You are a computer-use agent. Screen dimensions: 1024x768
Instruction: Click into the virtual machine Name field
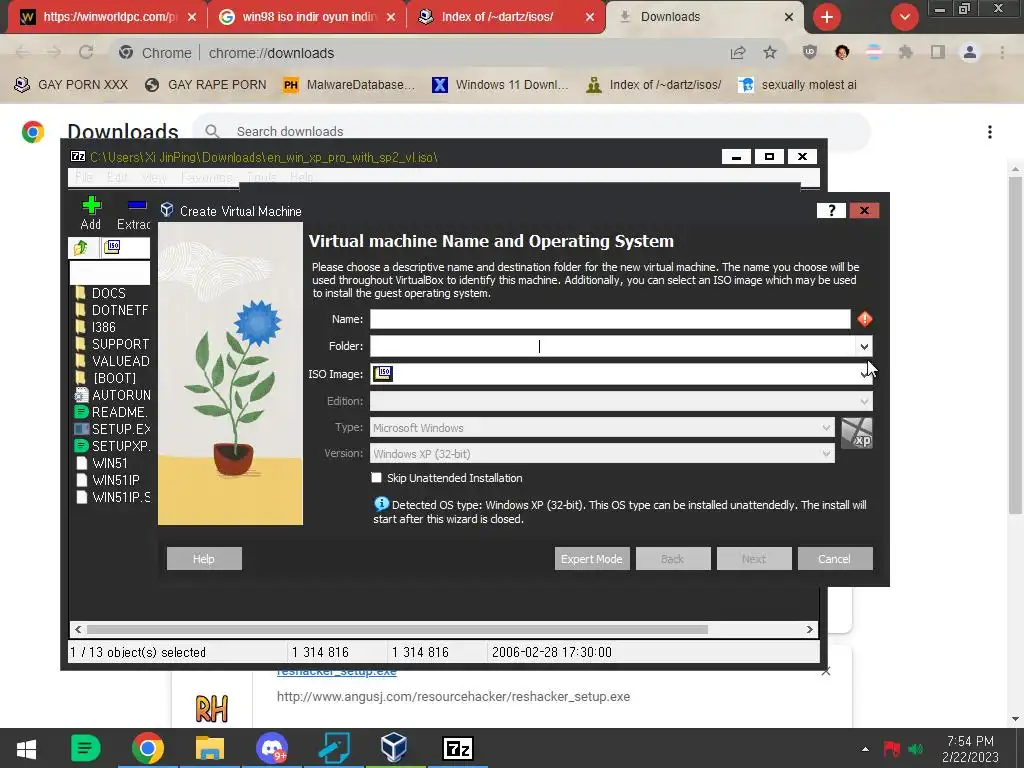(x=610, y=319)
